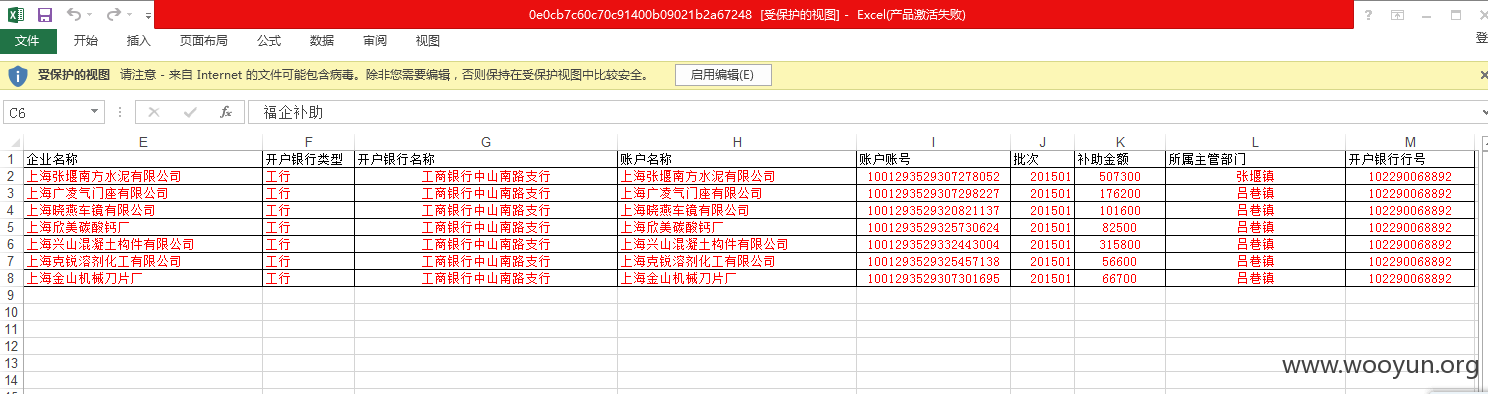This screenshot has width=1488, height=394.
Task: Click account number 1001293529307278052
Action: point(933,176)
